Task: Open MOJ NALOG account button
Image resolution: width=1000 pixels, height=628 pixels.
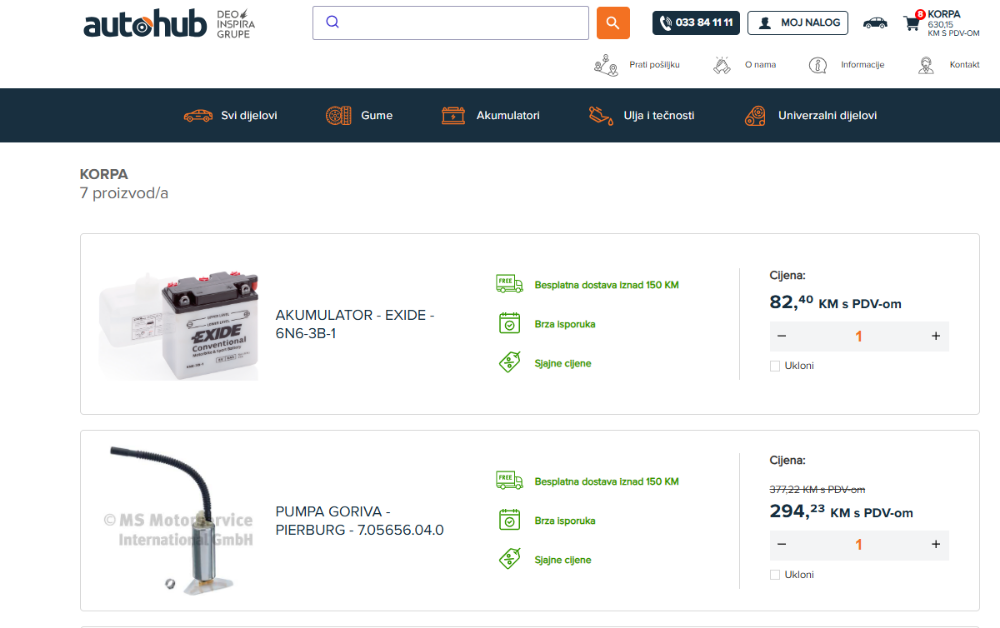Action: coord(798,23)
